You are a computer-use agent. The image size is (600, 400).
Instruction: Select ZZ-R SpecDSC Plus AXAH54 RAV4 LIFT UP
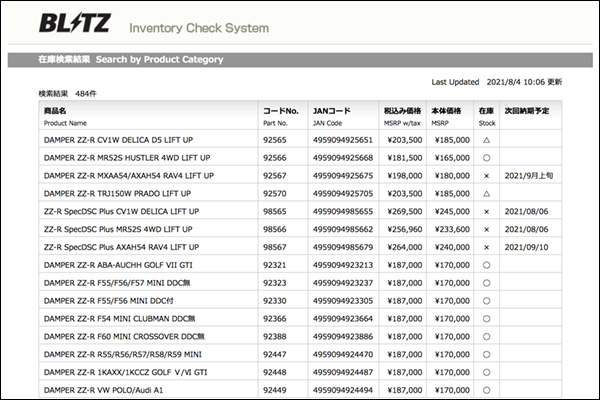[x=121, y=247]
